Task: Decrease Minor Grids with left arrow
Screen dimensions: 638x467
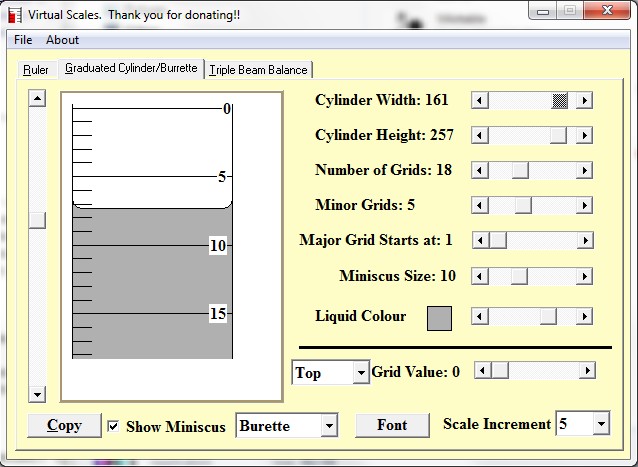Action: [x=480, y=205]
